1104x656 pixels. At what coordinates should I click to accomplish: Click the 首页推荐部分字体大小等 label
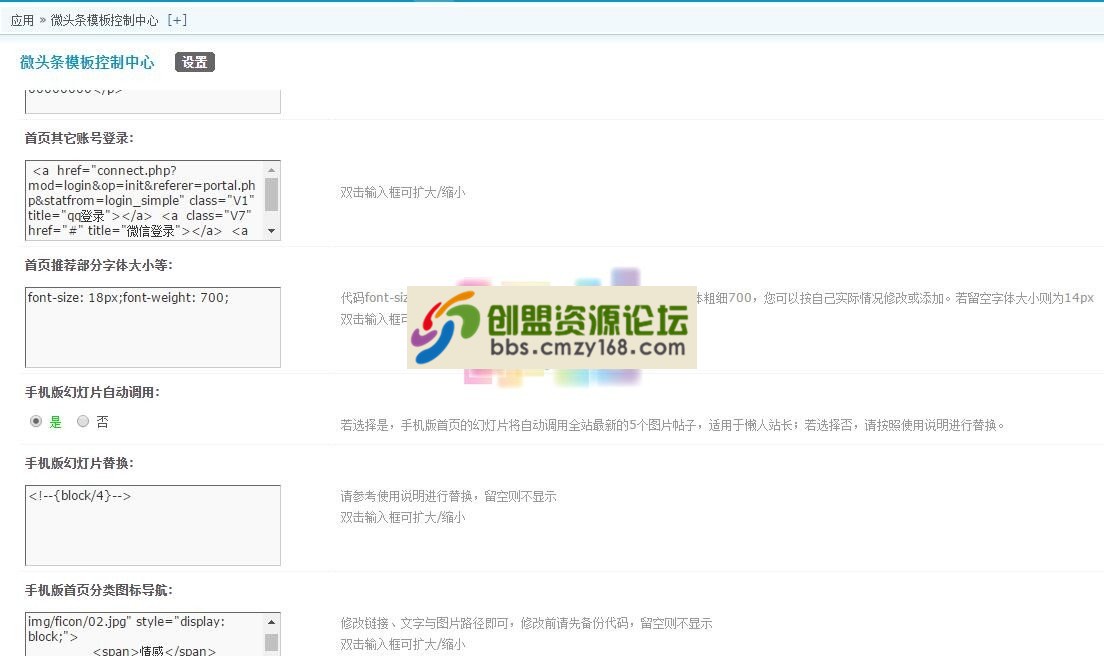99,265
